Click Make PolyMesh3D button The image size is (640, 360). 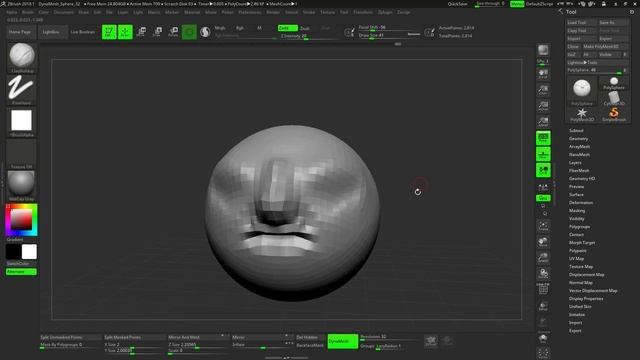tap(605, 47)
